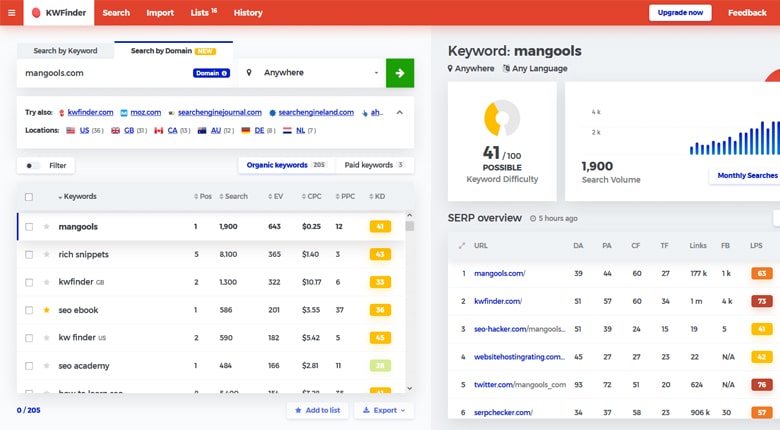The width and height of the screenshot is (780, 430).
Task: Unstar the seo ebook keyword
Action: point(47,310)
